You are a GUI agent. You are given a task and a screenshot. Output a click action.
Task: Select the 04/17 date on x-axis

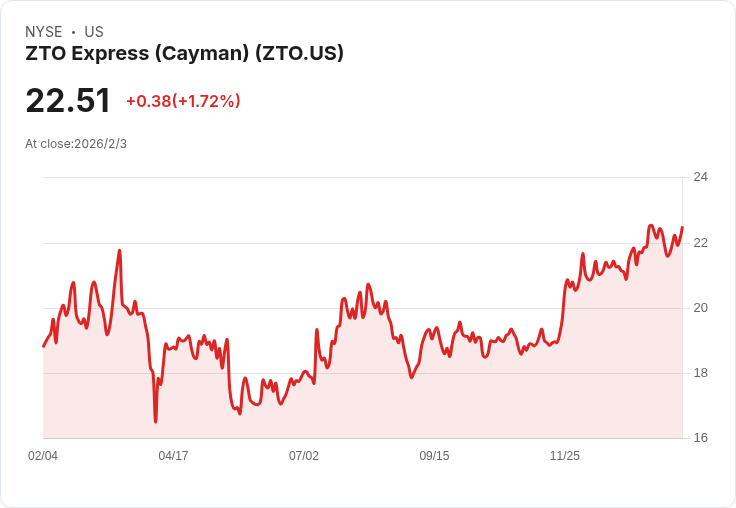click(173, 455)
